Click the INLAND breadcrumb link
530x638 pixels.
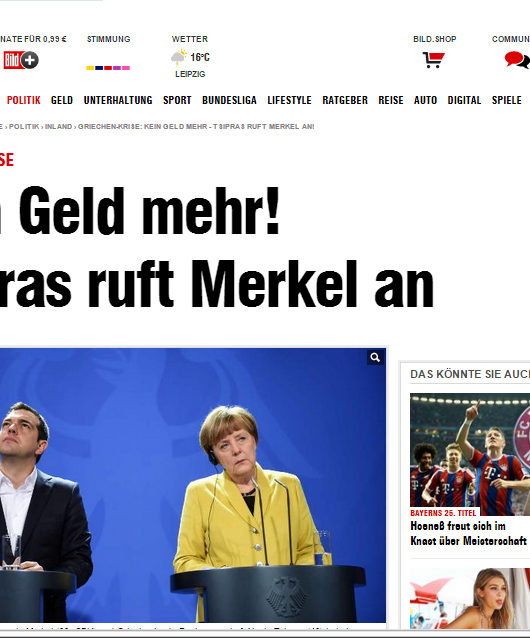[x=58, y=127]
